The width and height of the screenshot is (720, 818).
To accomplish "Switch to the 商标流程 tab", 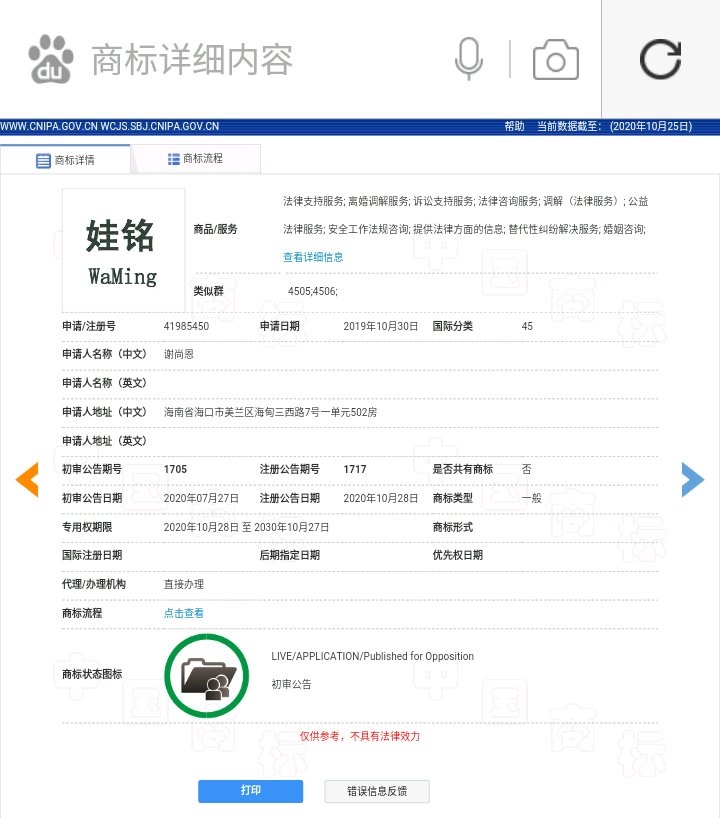I will [195, 159].
